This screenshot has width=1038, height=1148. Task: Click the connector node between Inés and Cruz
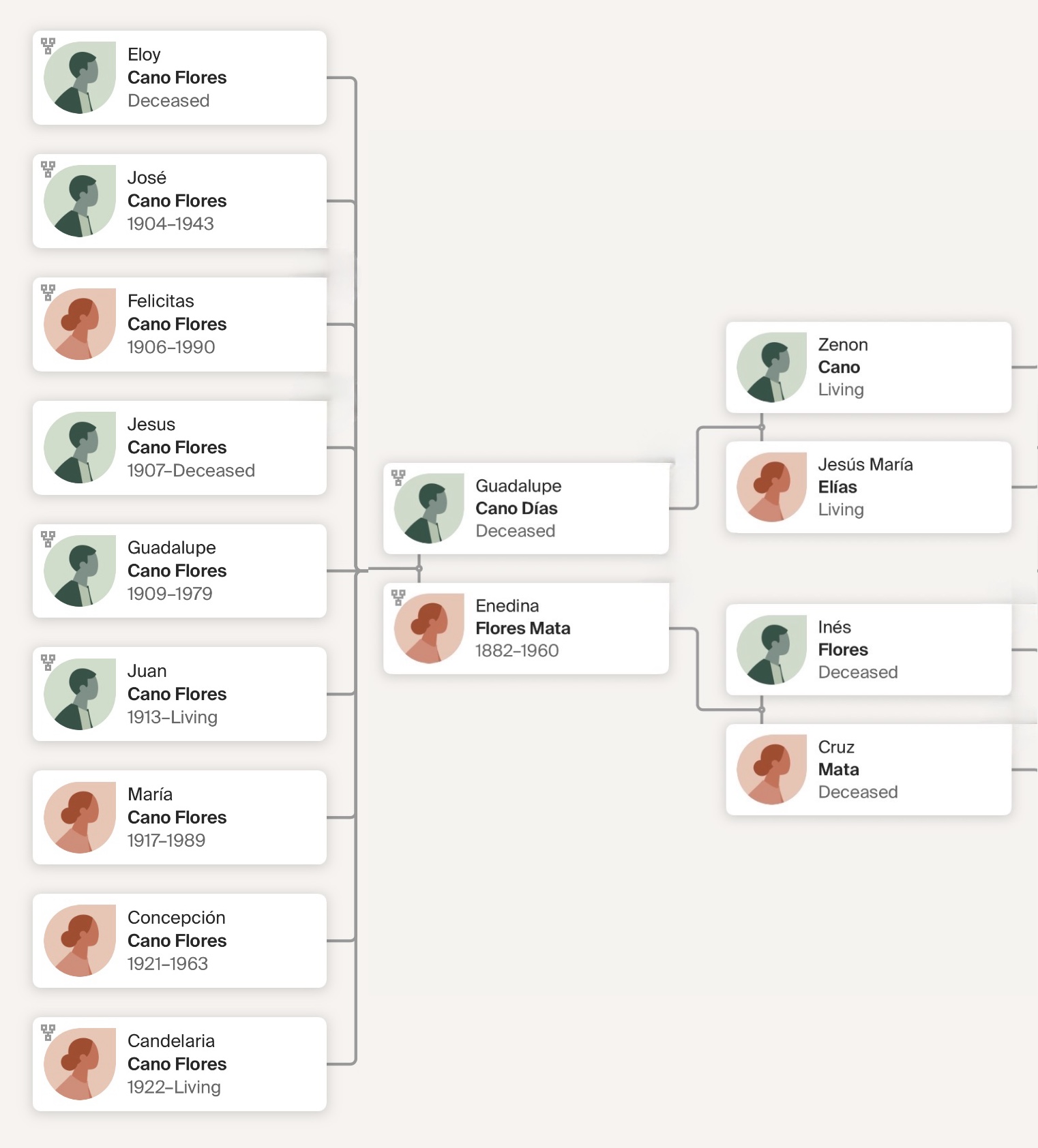point(762,710)
